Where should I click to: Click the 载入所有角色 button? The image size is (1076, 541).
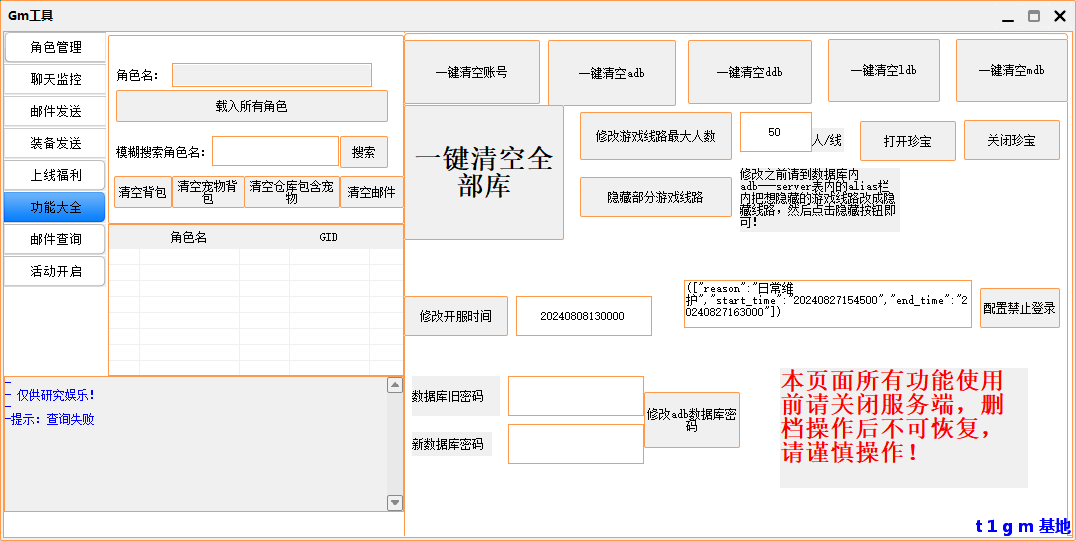pyautogui.click(x=251, y=106)
